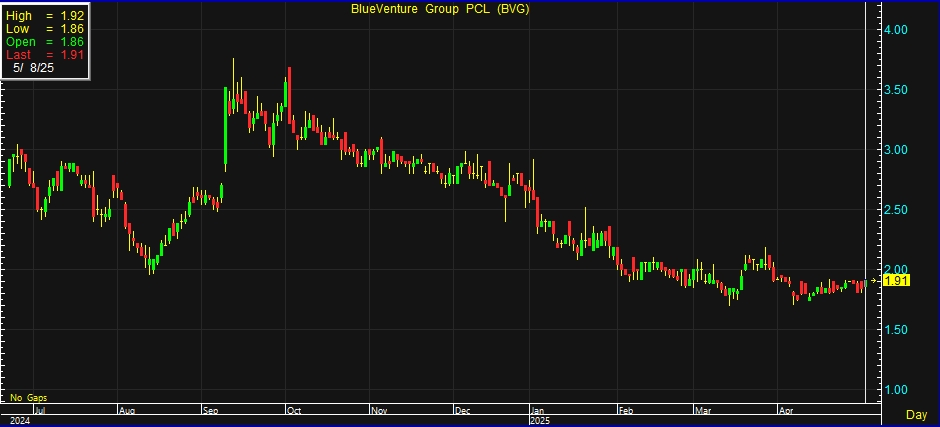Click the Feb month label on time axis
Image resolution: width=940 pixels, height=427 pixels.
[x=626, y=411]
